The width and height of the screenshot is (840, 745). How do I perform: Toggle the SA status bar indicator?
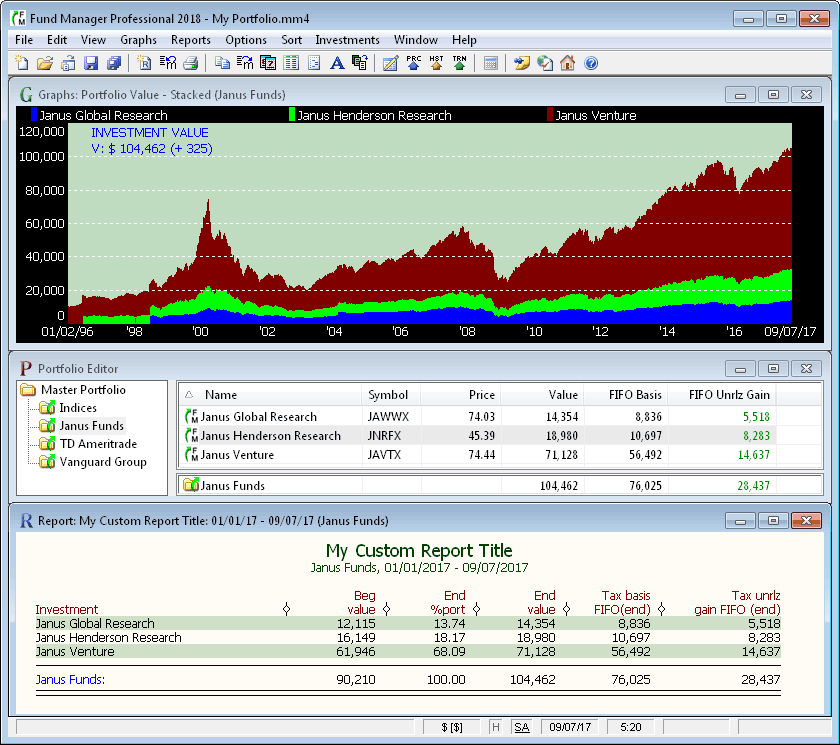point(522,727)
